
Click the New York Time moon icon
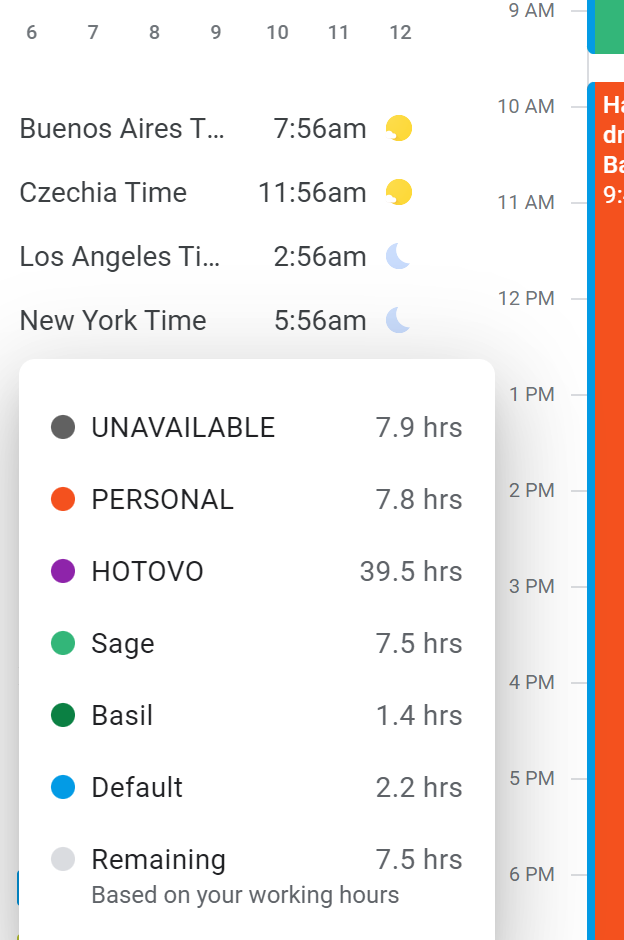(x=399, y=320)
